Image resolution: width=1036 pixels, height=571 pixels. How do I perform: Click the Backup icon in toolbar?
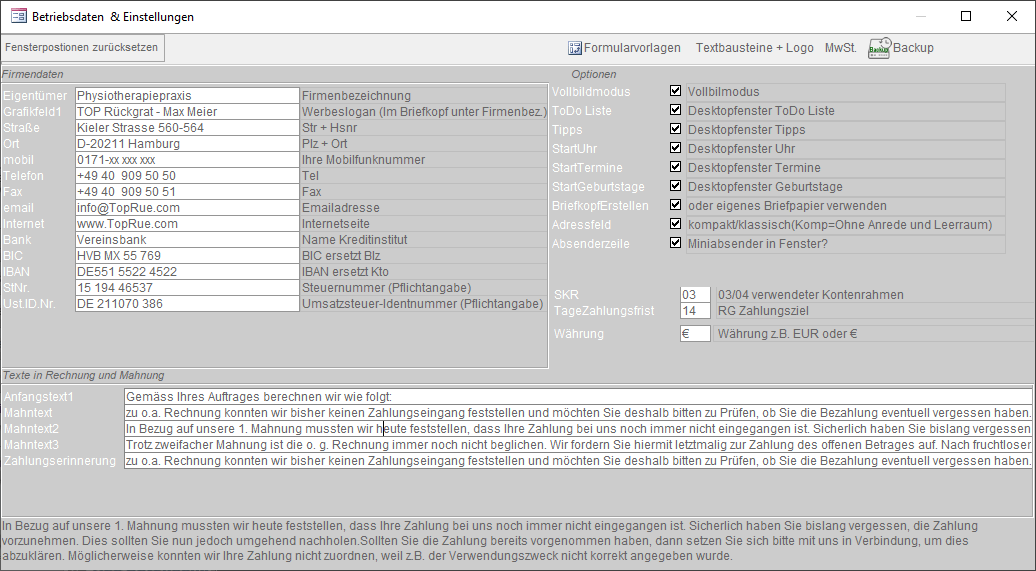click(x=879, y=48)
